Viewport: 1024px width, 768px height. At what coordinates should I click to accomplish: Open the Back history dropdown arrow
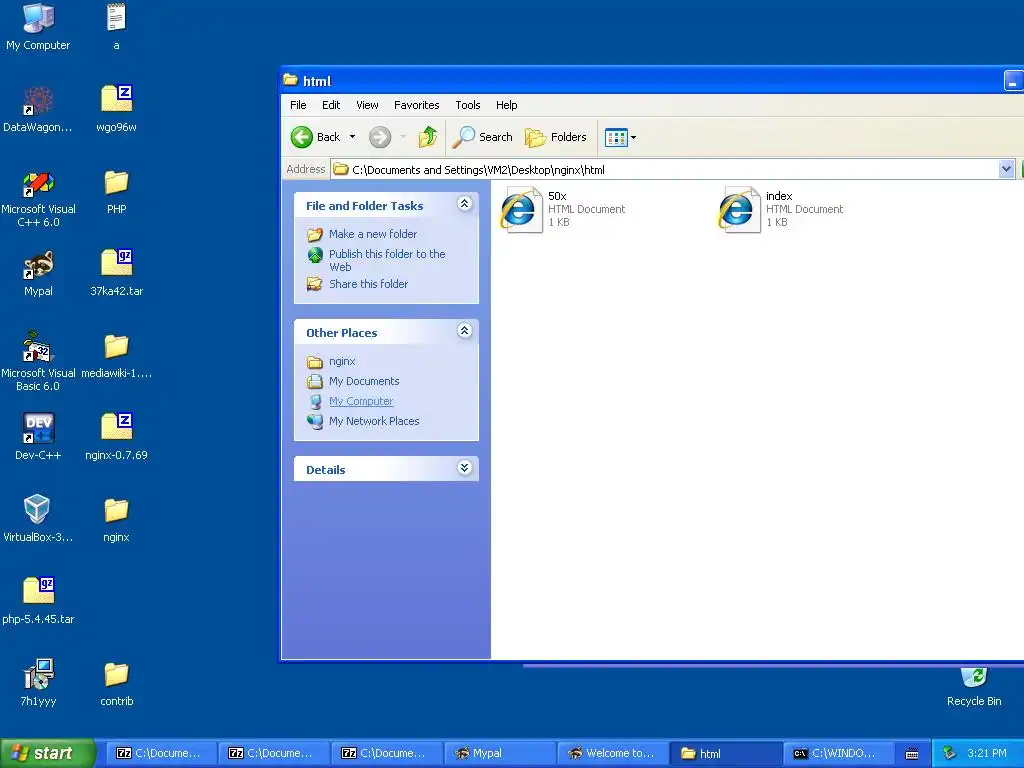click(x=353, y=137)
